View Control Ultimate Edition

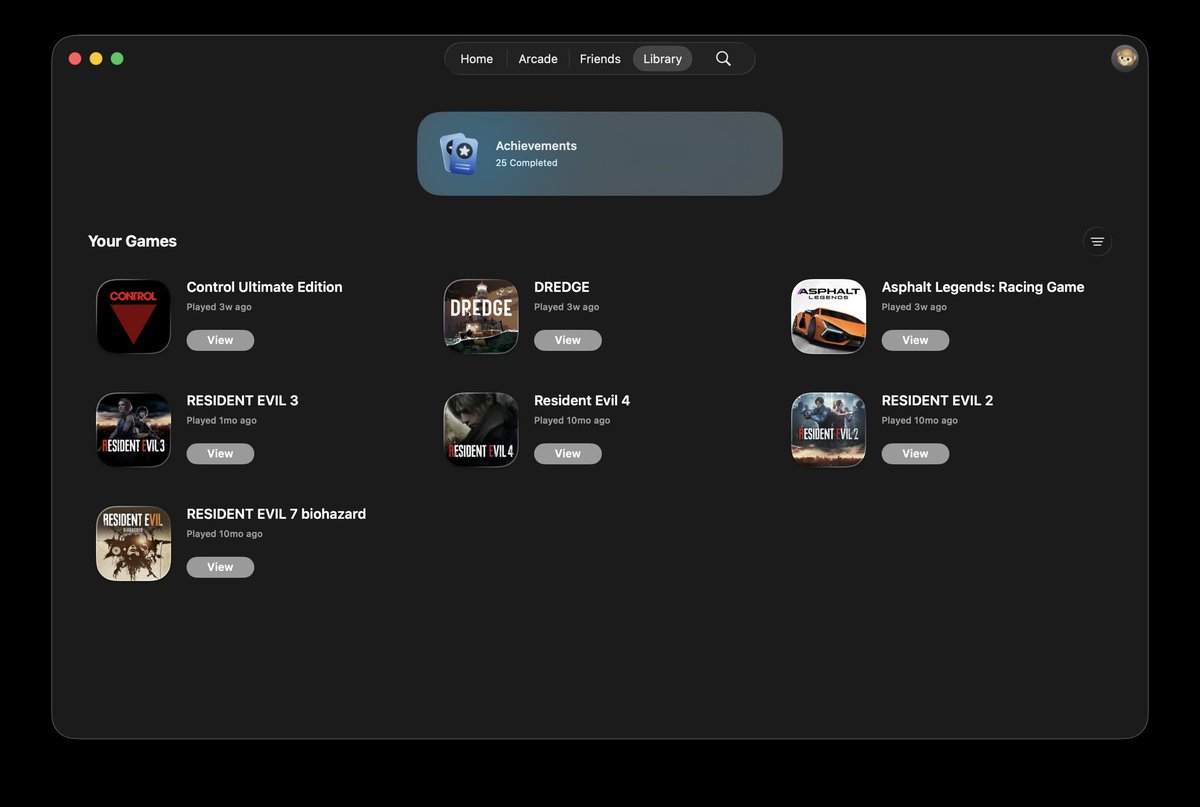[x=220, y=340]
